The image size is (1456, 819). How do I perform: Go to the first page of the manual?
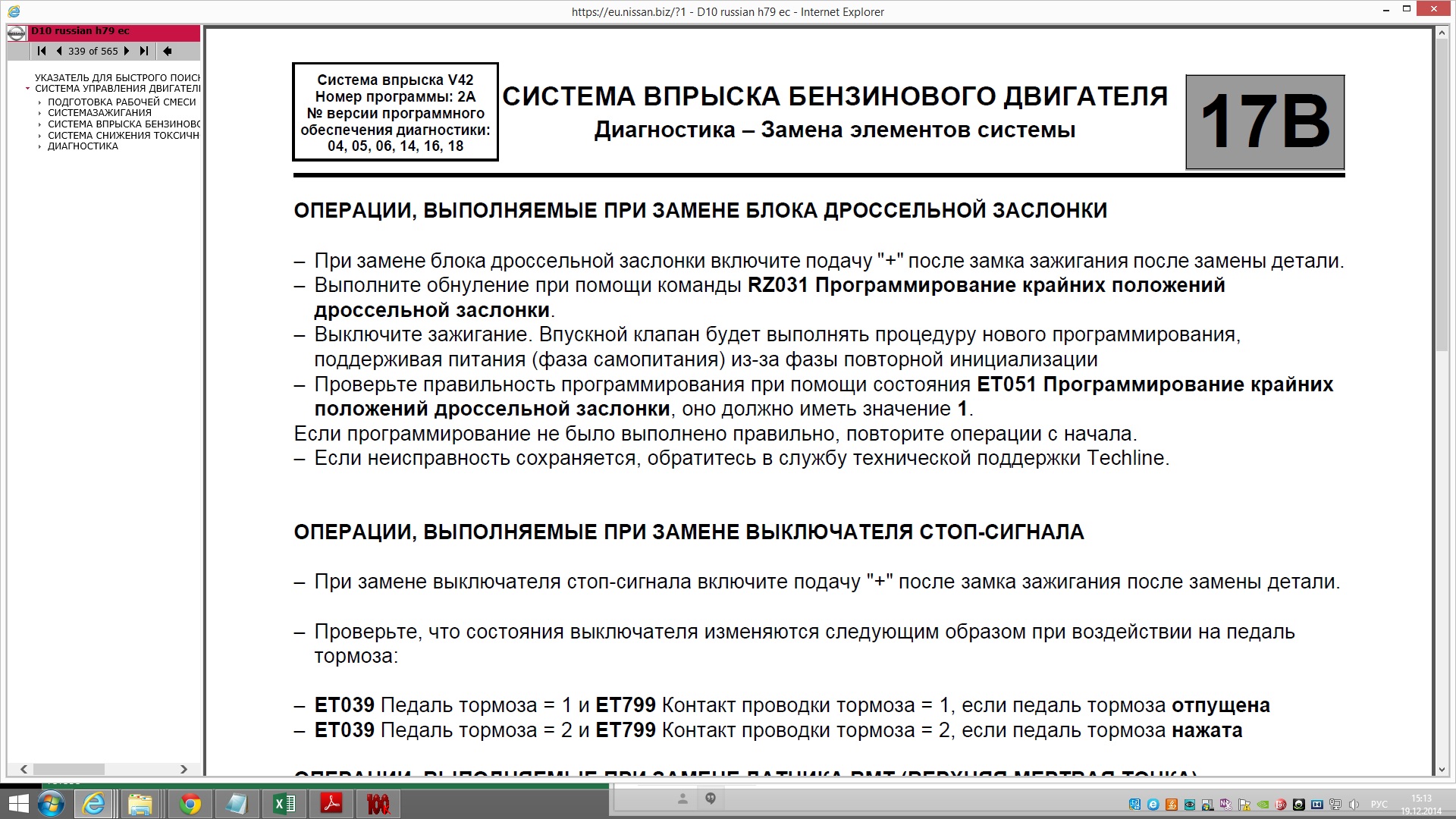(x=42, y=51)
